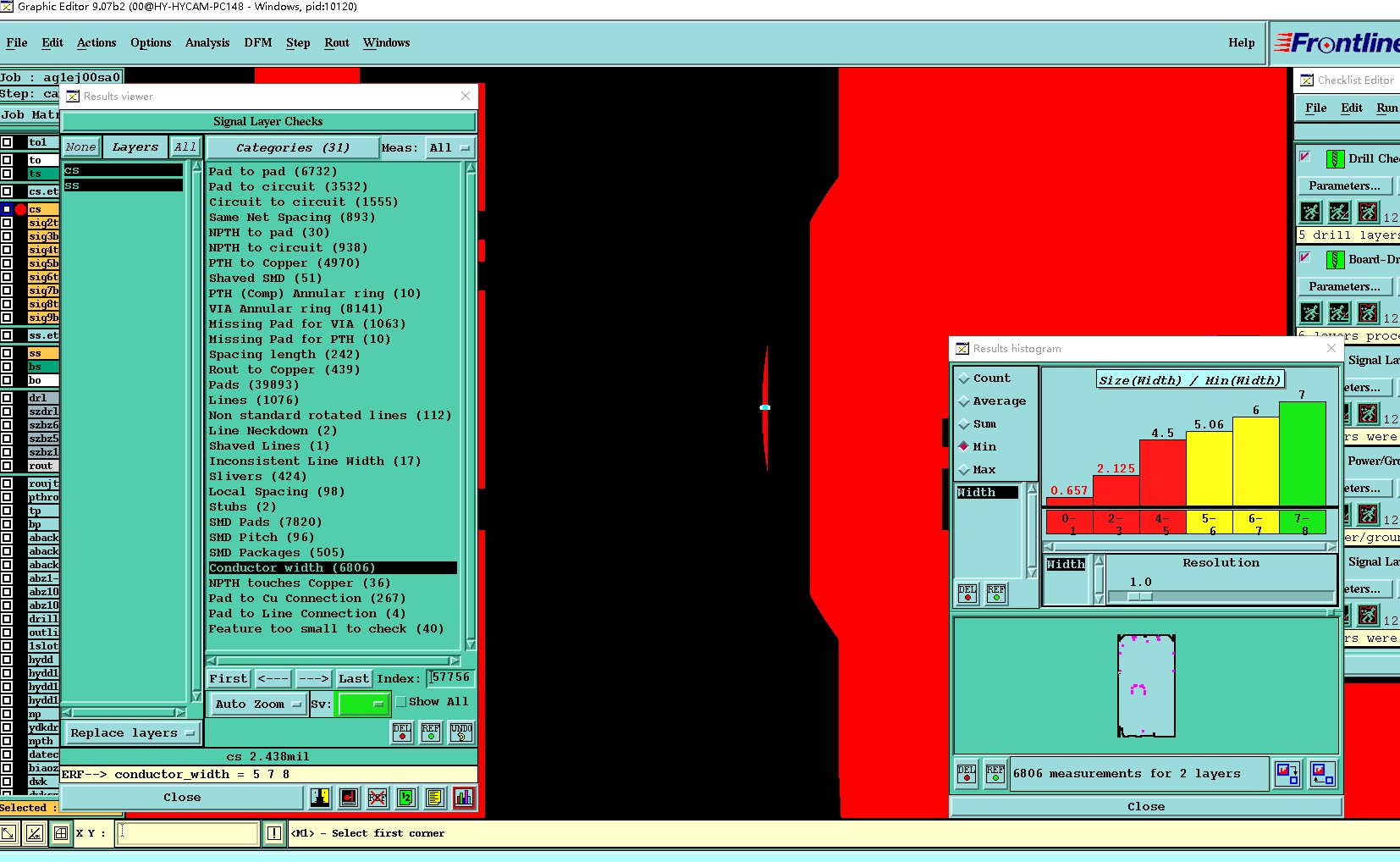Click the red measurement tool icon beside Close
This screenshot has height=862, width=1400.
point(349,797)
